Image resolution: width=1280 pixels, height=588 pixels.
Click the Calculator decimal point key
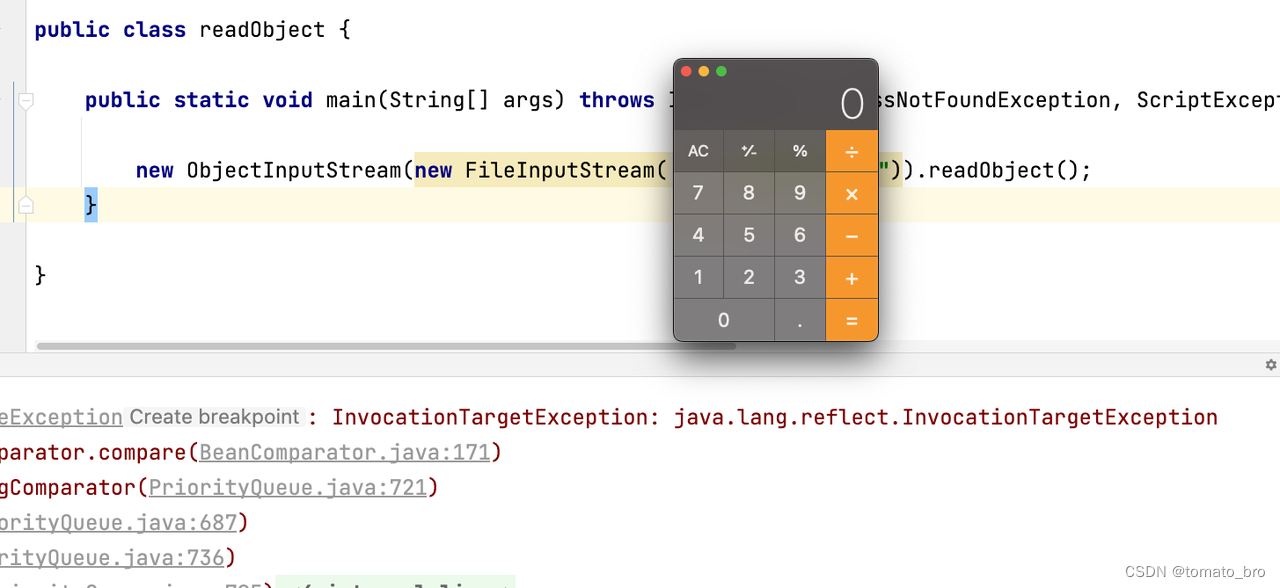[800, 320]
